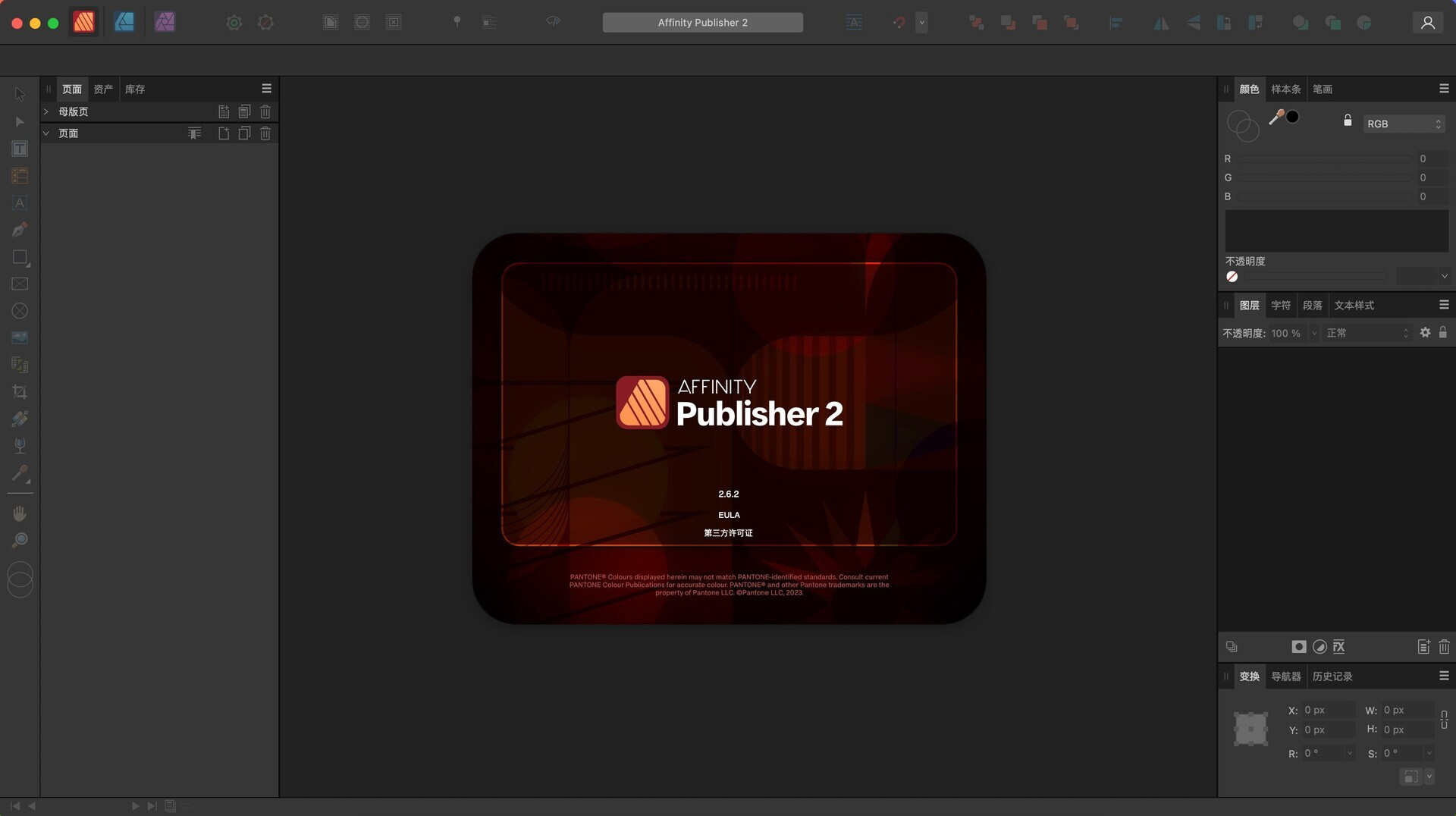Adjust the B colour slider
Image resolution: width=1456 pixels, height=816 pixels.
tap(1324, 197)
